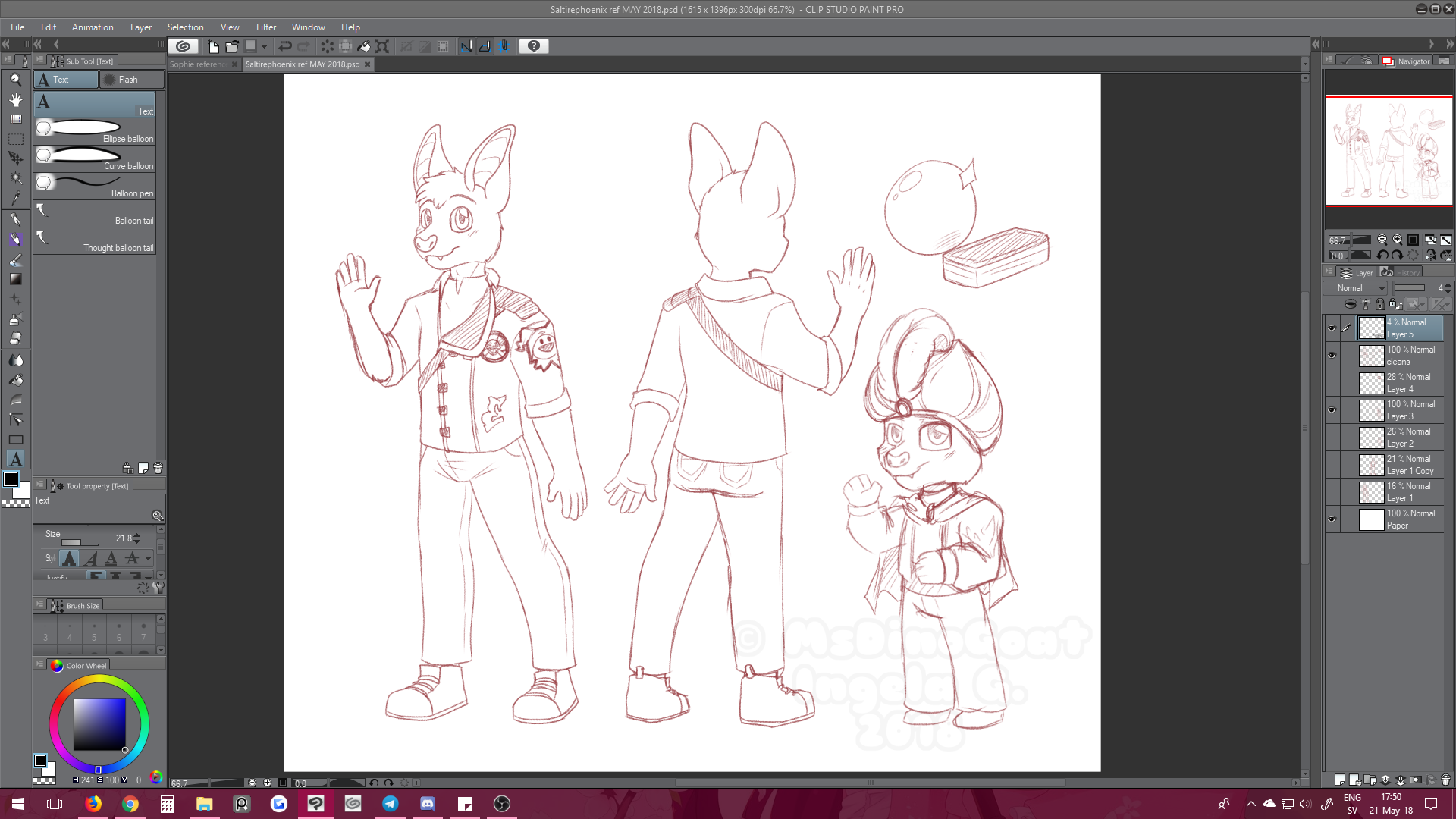Select the Fill bucket tool
The width and height of the screenshot is (1456, 819).
(x=15, y=380)
